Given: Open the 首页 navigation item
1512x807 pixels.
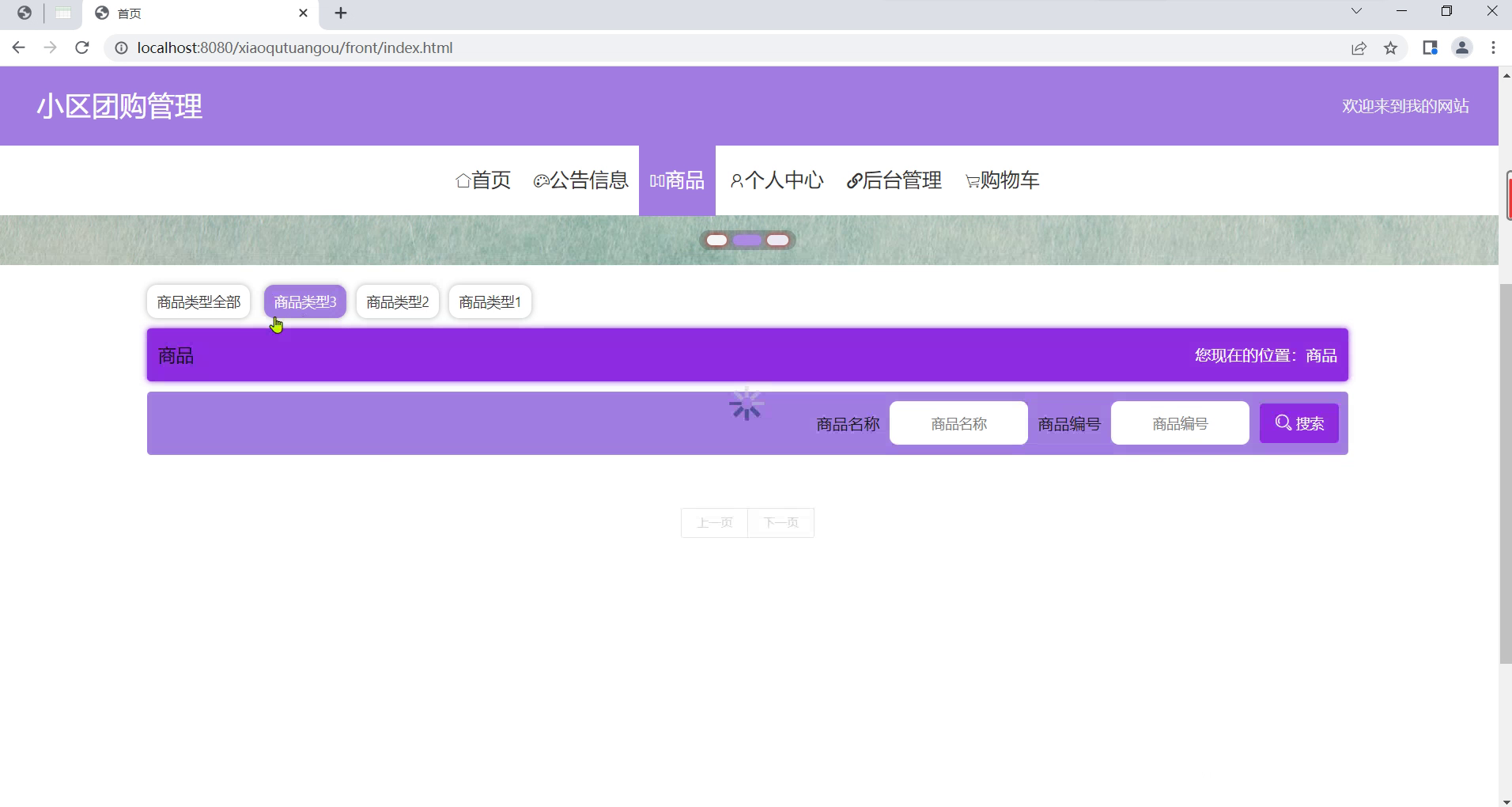Looking at the screenshot, I should click(x=483, y=180).
